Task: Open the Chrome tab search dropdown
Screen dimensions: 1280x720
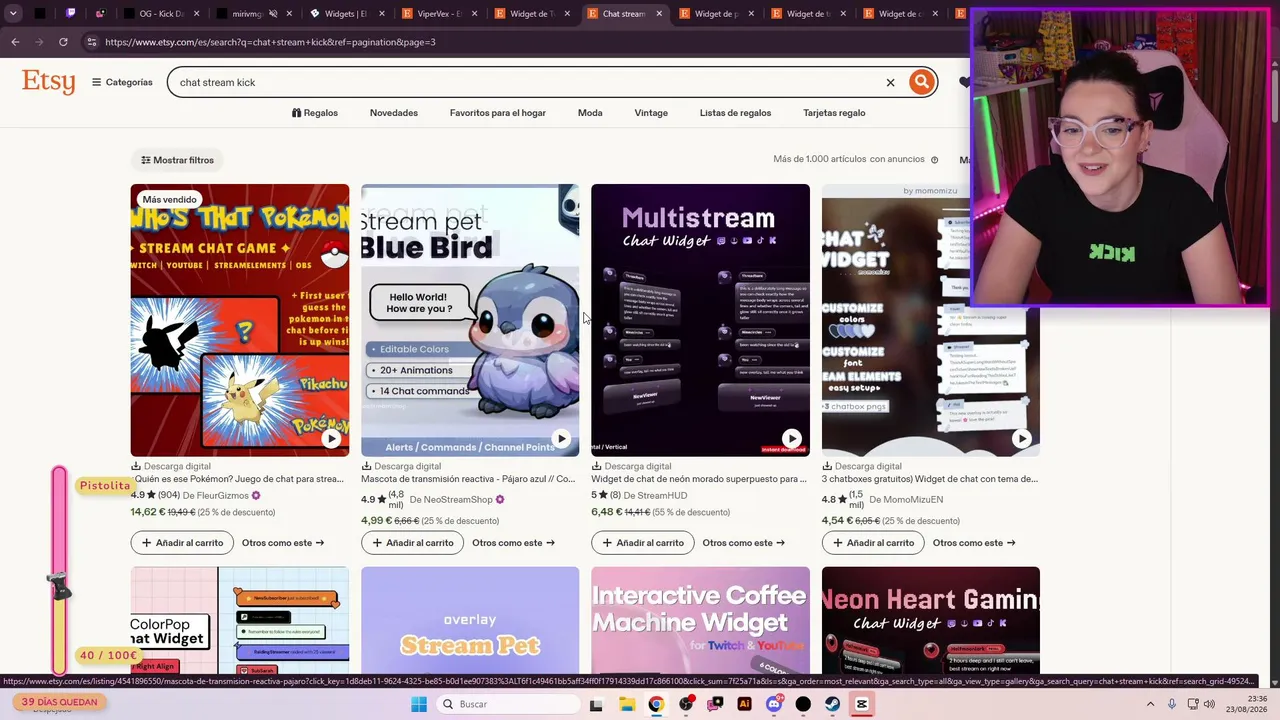Action: pyautogui.click(x=13, y=14)
